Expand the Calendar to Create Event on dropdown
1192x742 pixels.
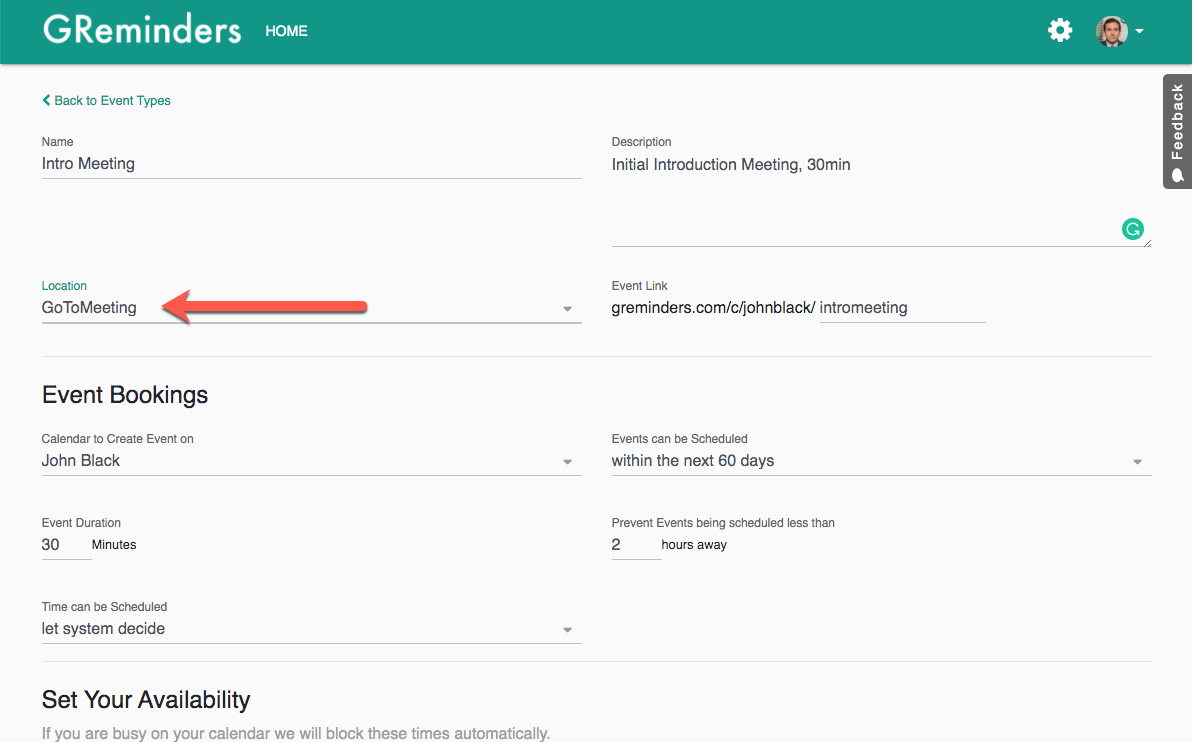pyautogui.click(x=567, y=461)
